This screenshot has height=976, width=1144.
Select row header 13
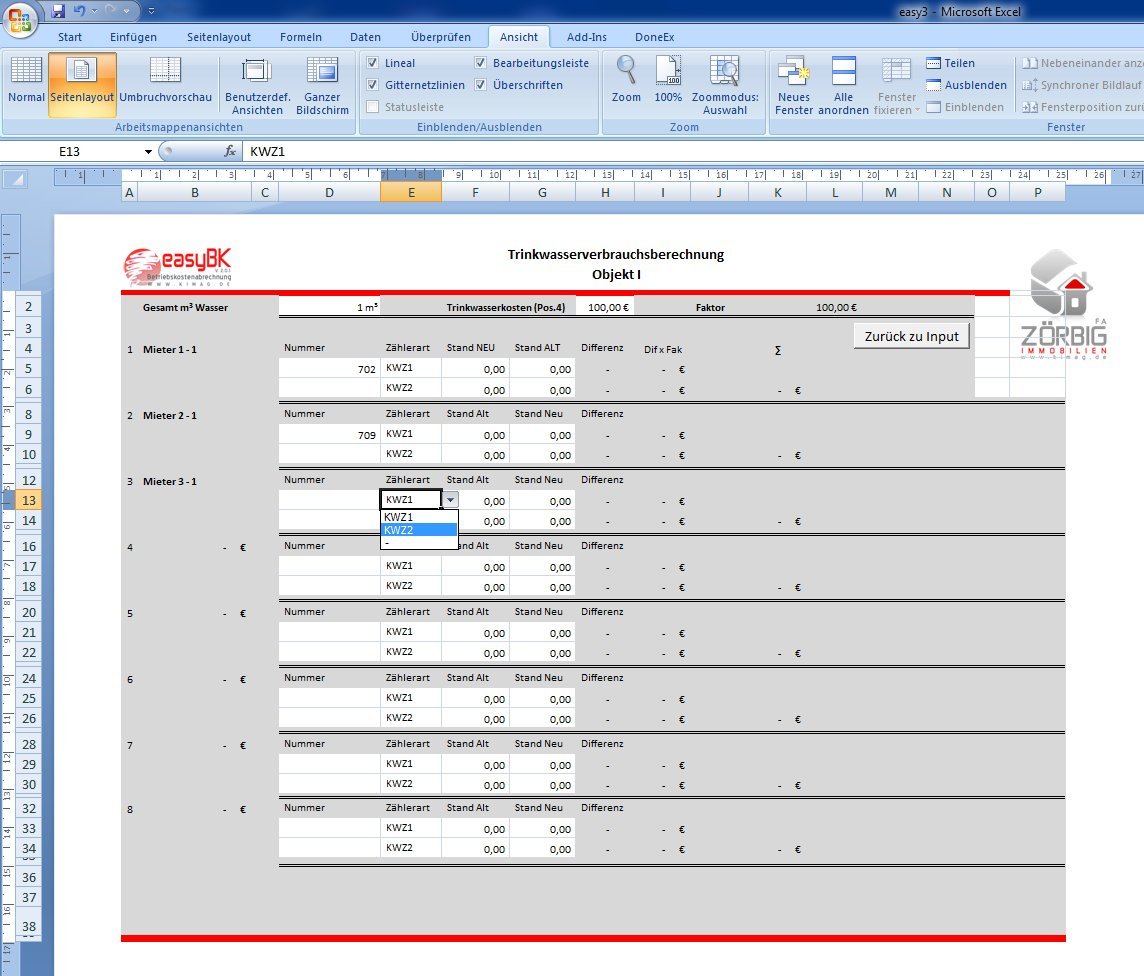[x=28, y=500]
